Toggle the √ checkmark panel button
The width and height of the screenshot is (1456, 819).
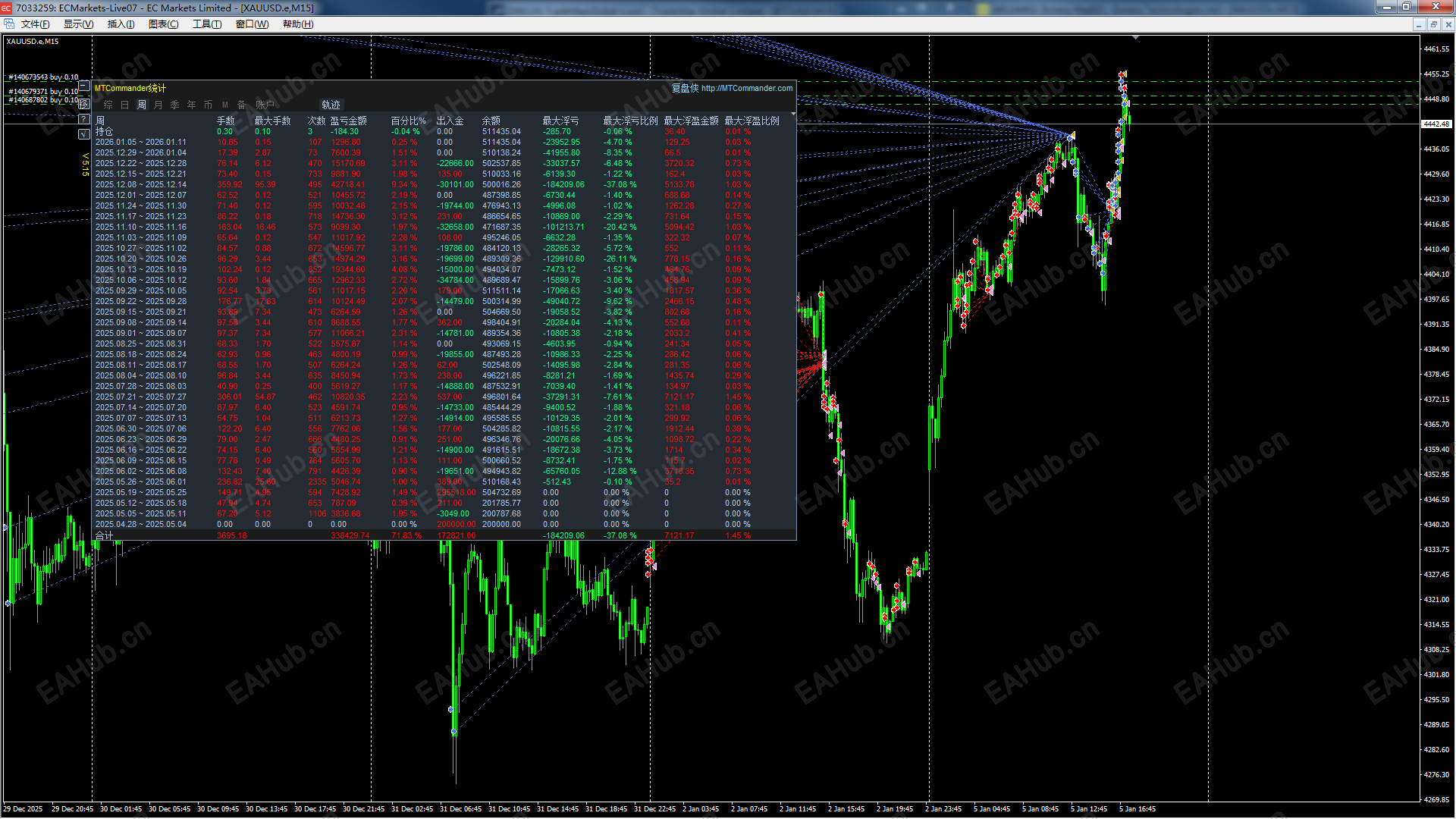tap(84, 134)
